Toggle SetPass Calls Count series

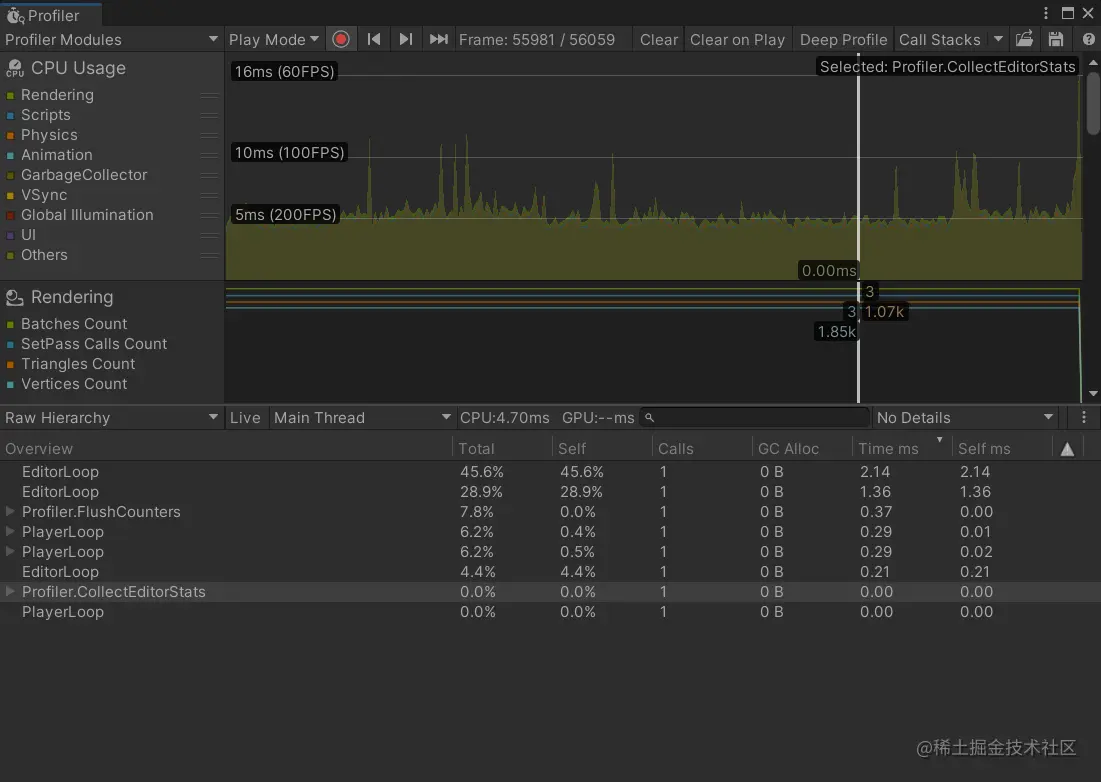[11, 345]
